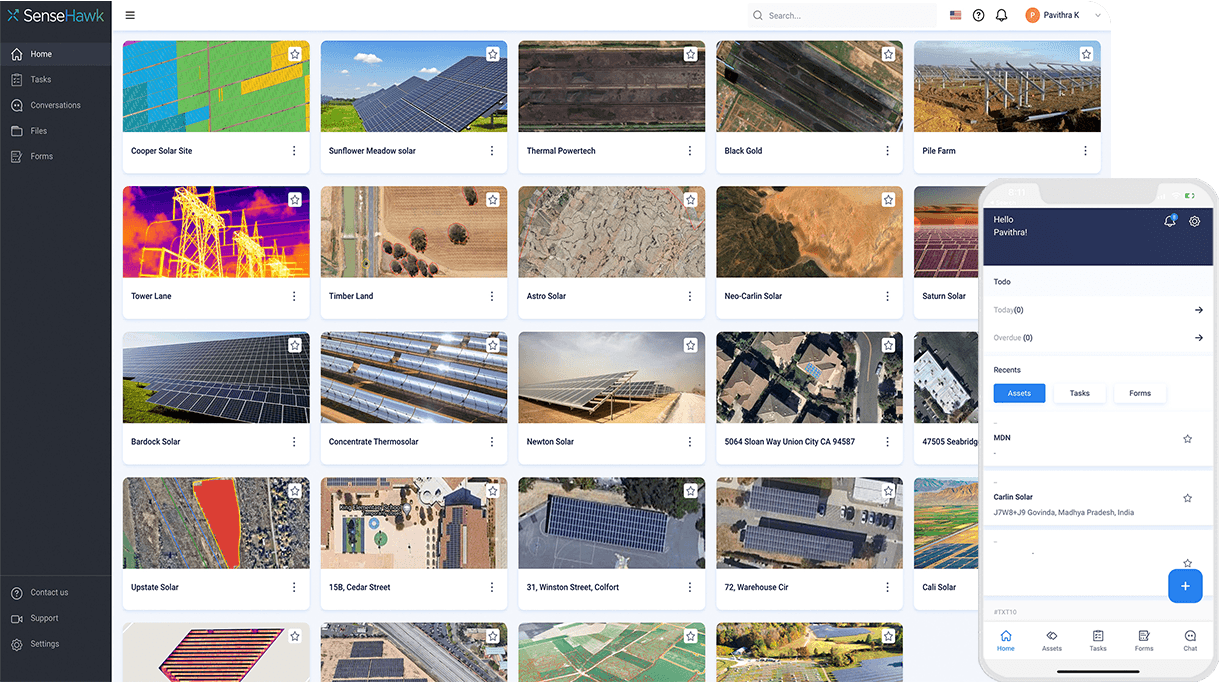Open Conversations in the sidebar
Image resolution: width=1222 pixels, height=682 pixels.
tap(56, 105)
